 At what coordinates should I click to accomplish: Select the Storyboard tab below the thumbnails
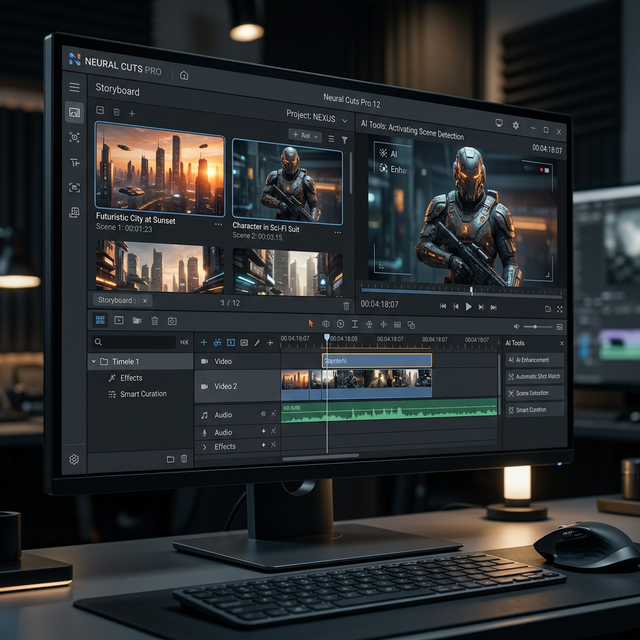(120, 300)
